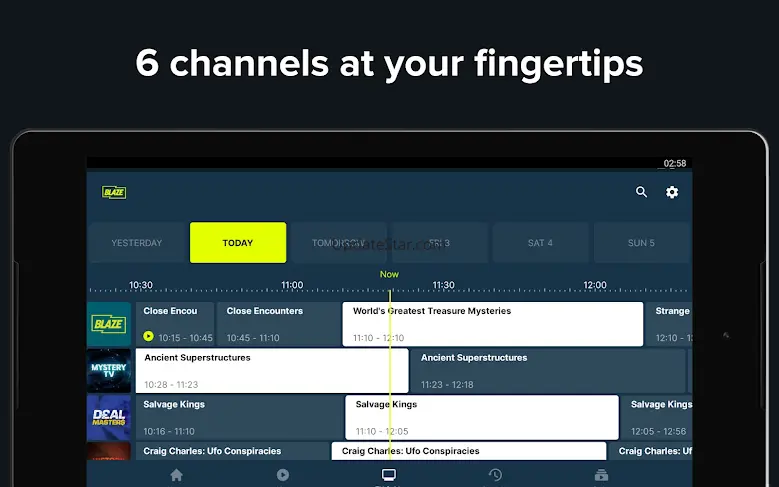Open the search magnifier icon
This screenshot has height=487, width=779.
[641, 192]
